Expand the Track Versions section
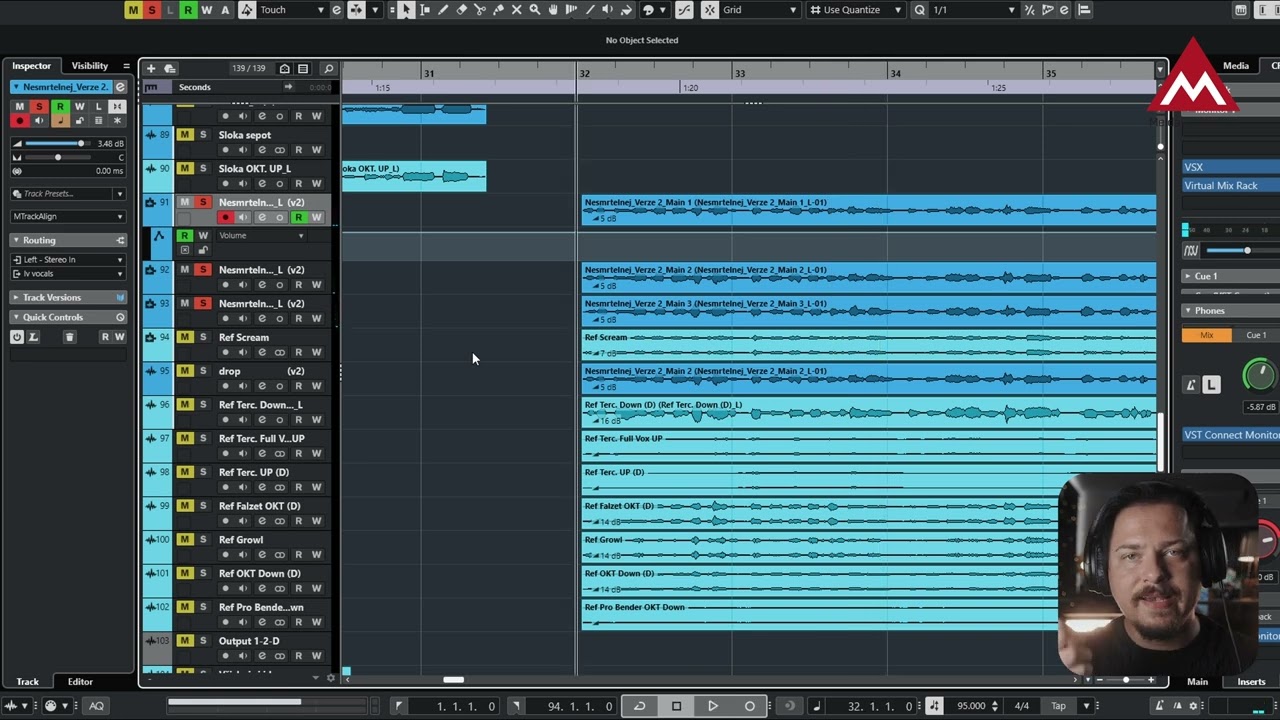 pos(68,297)
